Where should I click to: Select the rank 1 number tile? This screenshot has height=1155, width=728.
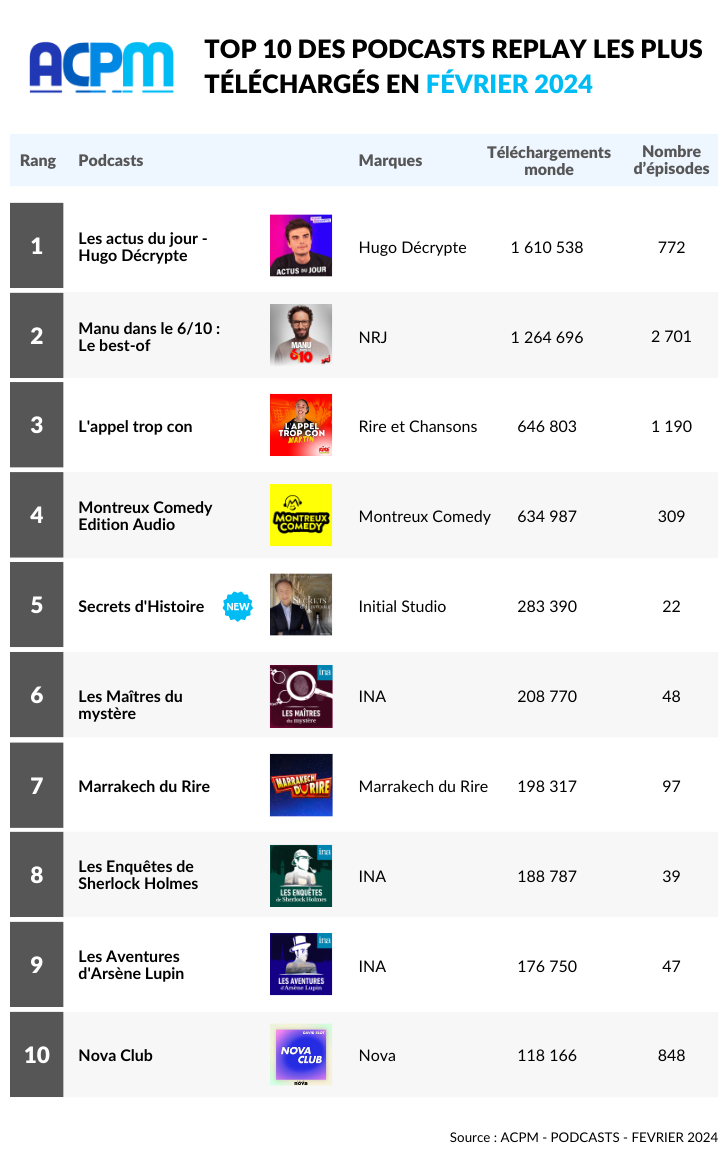[37, 245]
